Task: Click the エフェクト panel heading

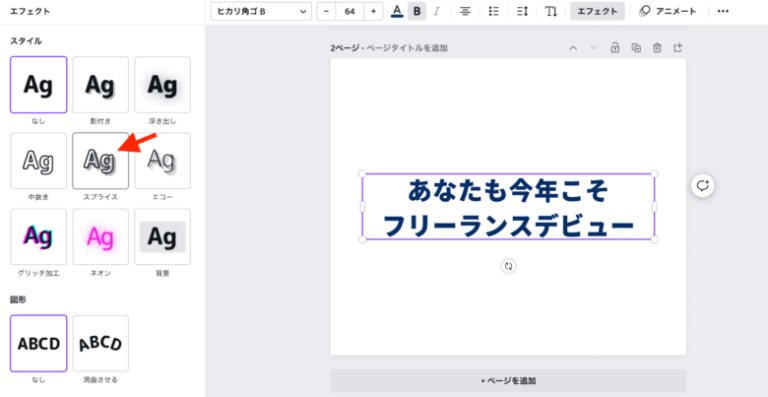Action: [x=30, y=11]
